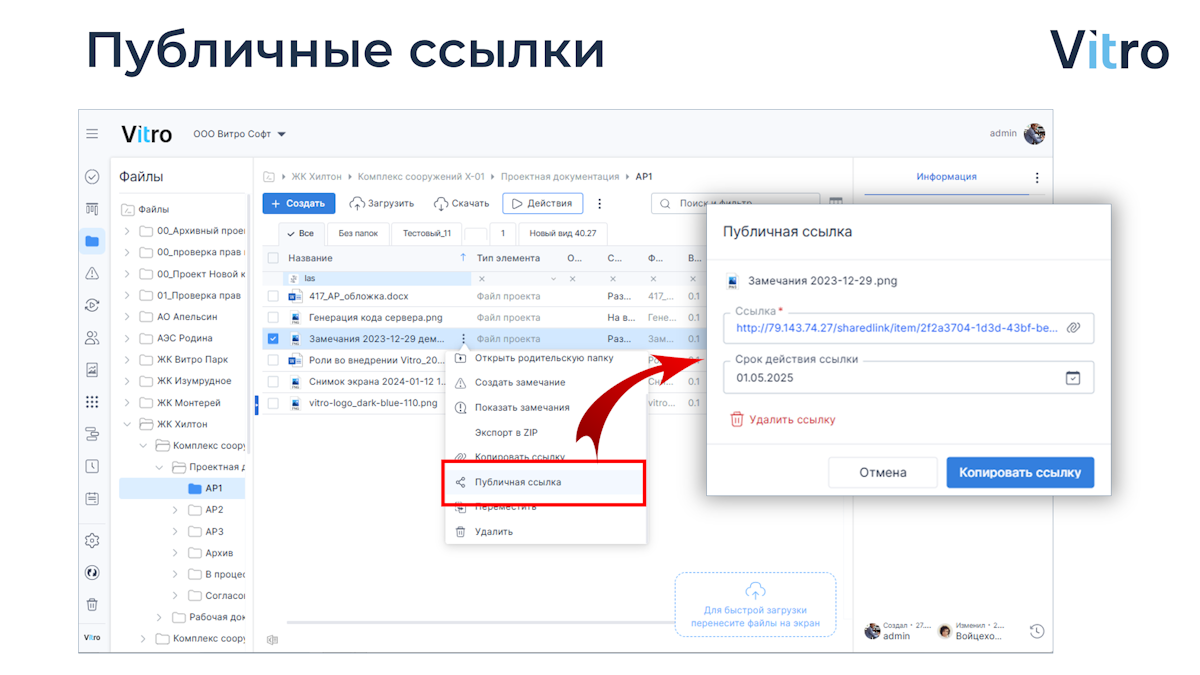The height and width of the screenshot is (675, 1200).
Task: Open the nine-dot grid sidebar icon
Action: click(x=92, y=402)
